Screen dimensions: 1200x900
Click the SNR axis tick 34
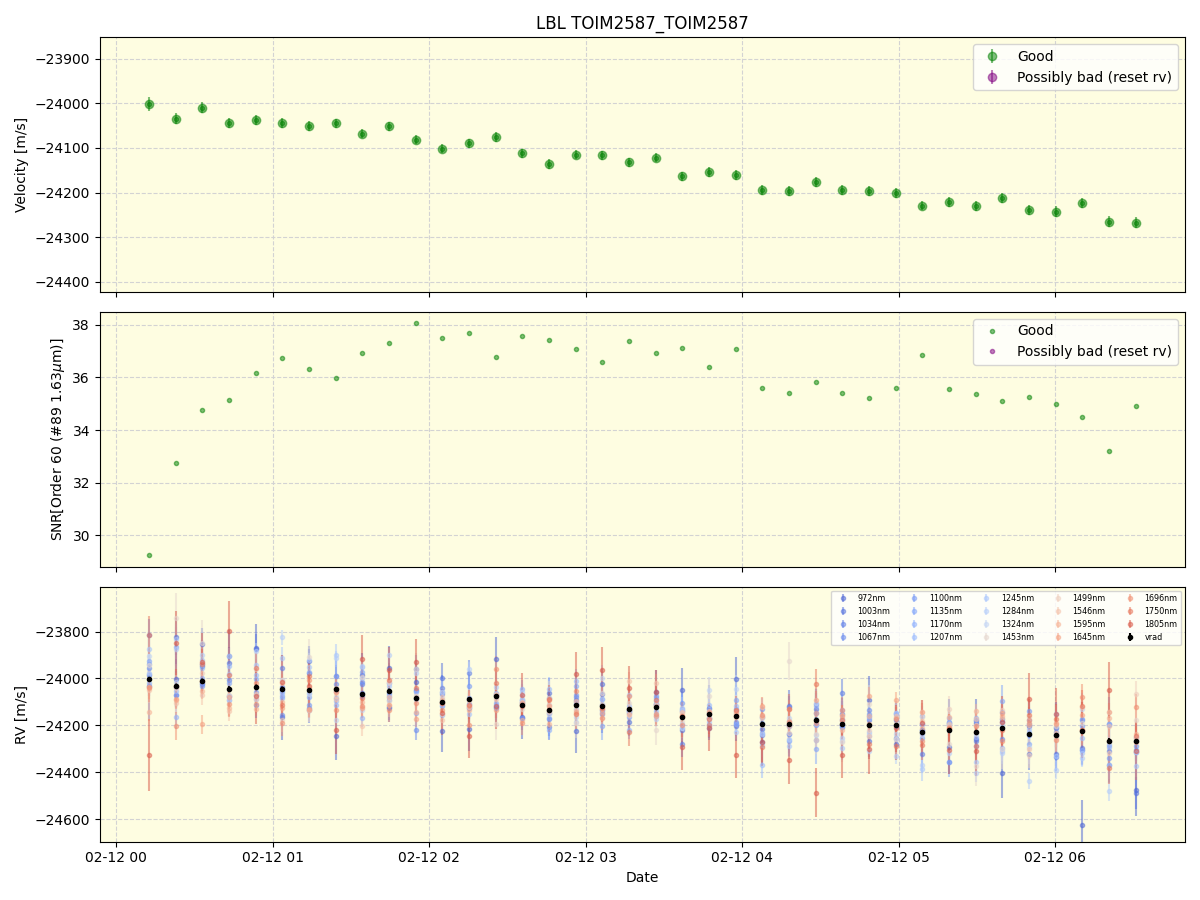point(82,431)
